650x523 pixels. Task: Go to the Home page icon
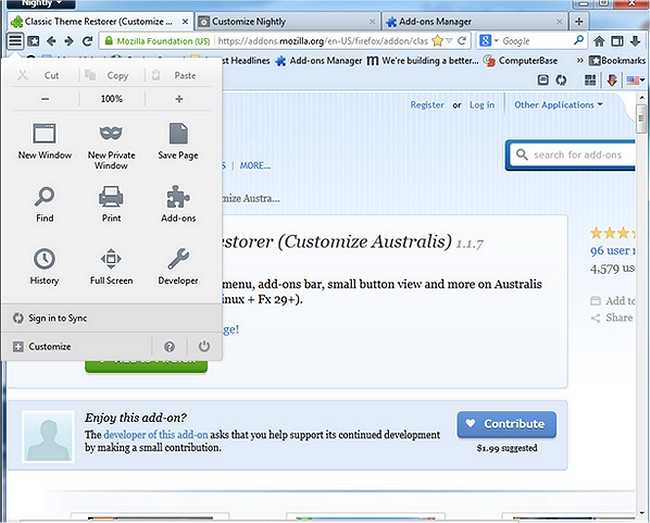pyautogui.click(x=599, y=41)
